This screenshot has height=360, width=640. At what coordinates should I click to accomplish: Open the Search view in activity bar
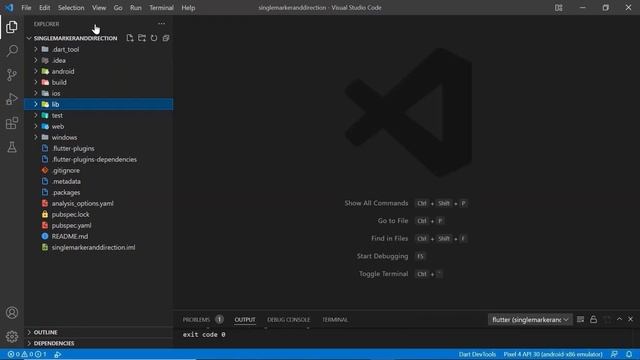(12, 51)
